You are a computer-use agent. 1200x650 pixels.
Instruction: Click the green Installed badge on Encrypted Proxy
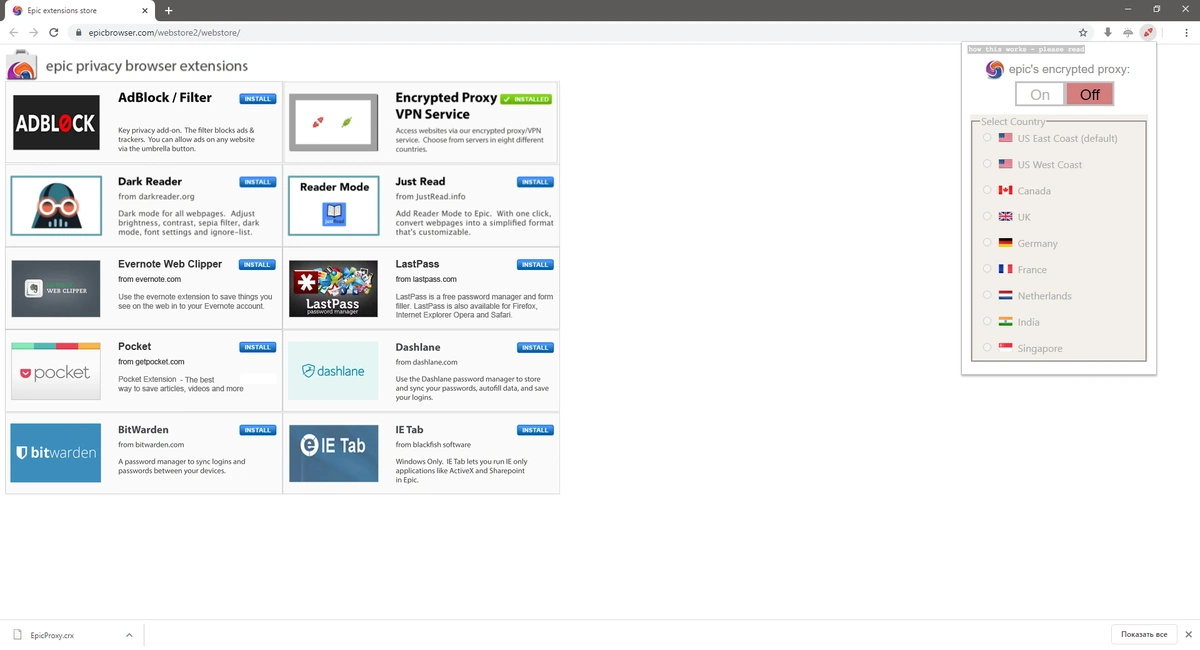(x=526, y=99)
